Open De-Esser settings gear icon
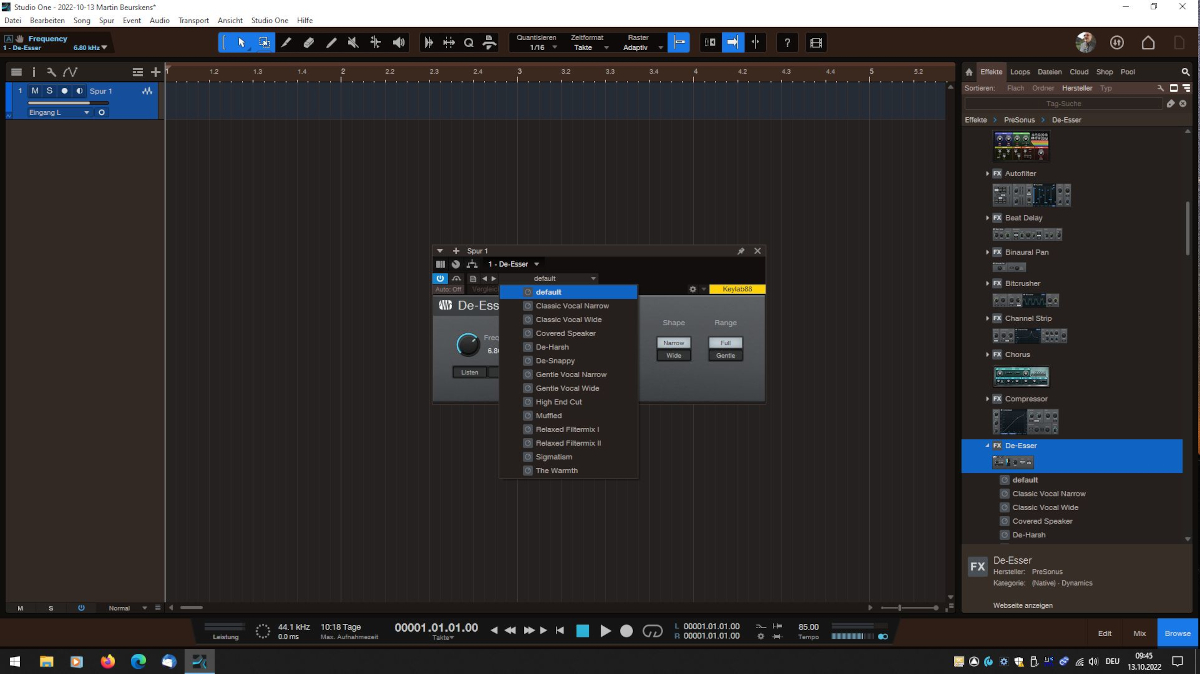Viewport: 1200px width, 674px height. 692,289
